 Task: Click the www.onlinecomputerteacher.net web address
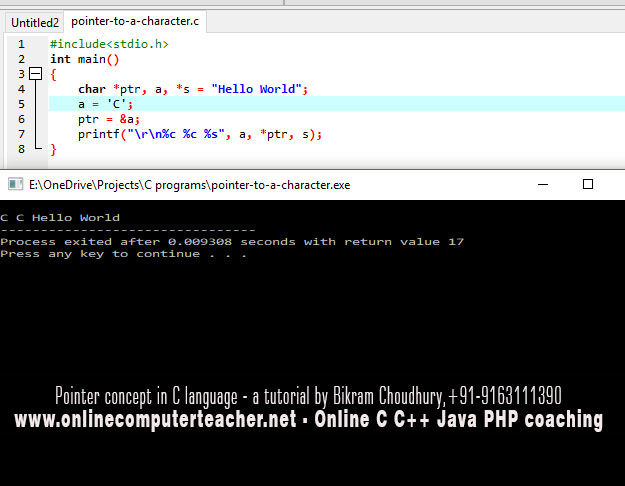click(x=155, y=420)
